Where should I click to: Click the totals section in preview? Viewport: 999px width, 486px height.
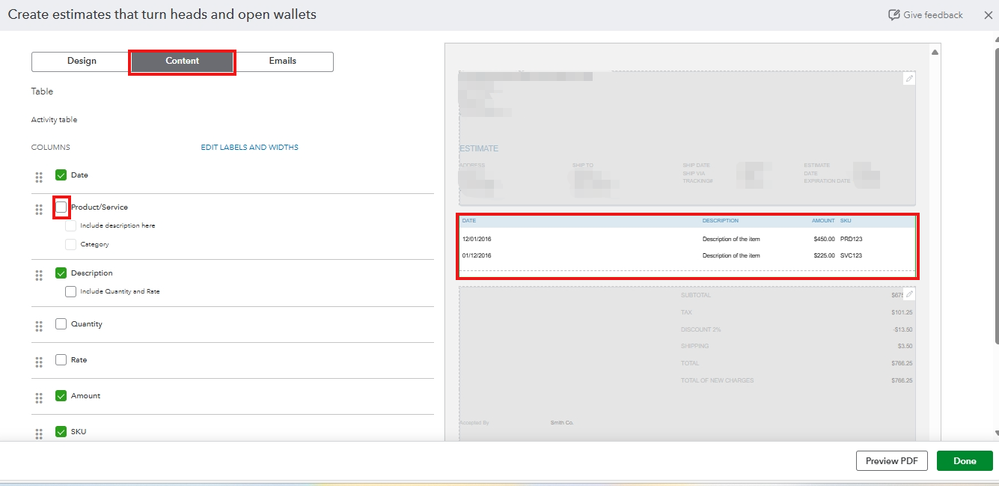[687, 363]
